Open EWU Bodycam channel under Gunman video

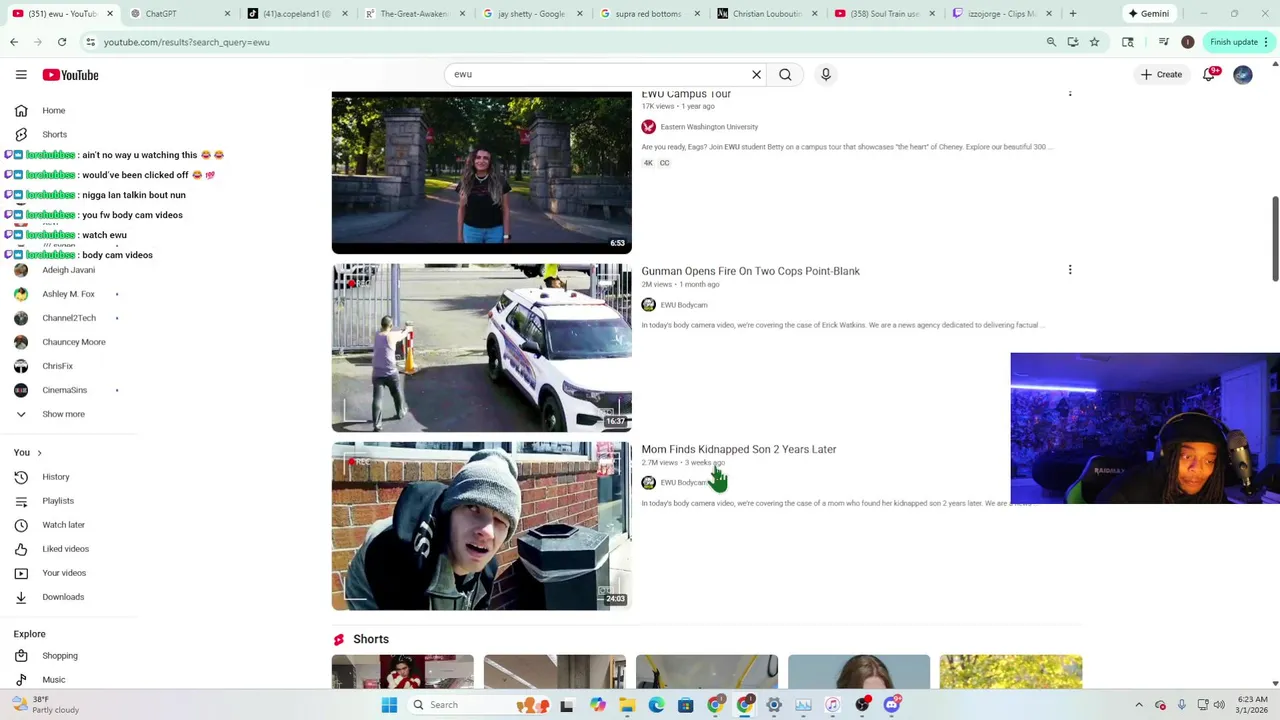pos(684,305)
